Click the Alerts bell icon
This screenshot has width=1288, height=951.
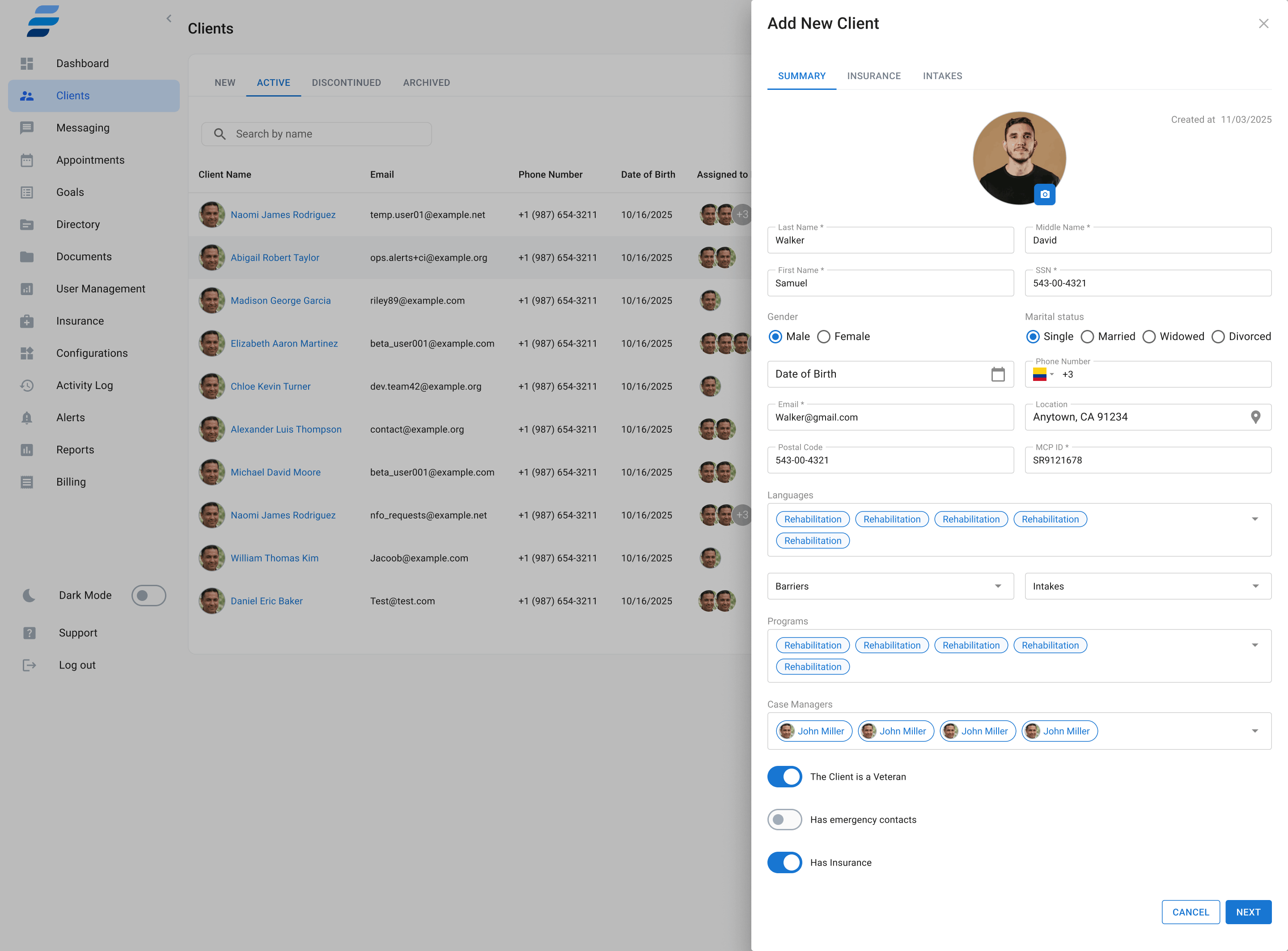pos(27,417)
